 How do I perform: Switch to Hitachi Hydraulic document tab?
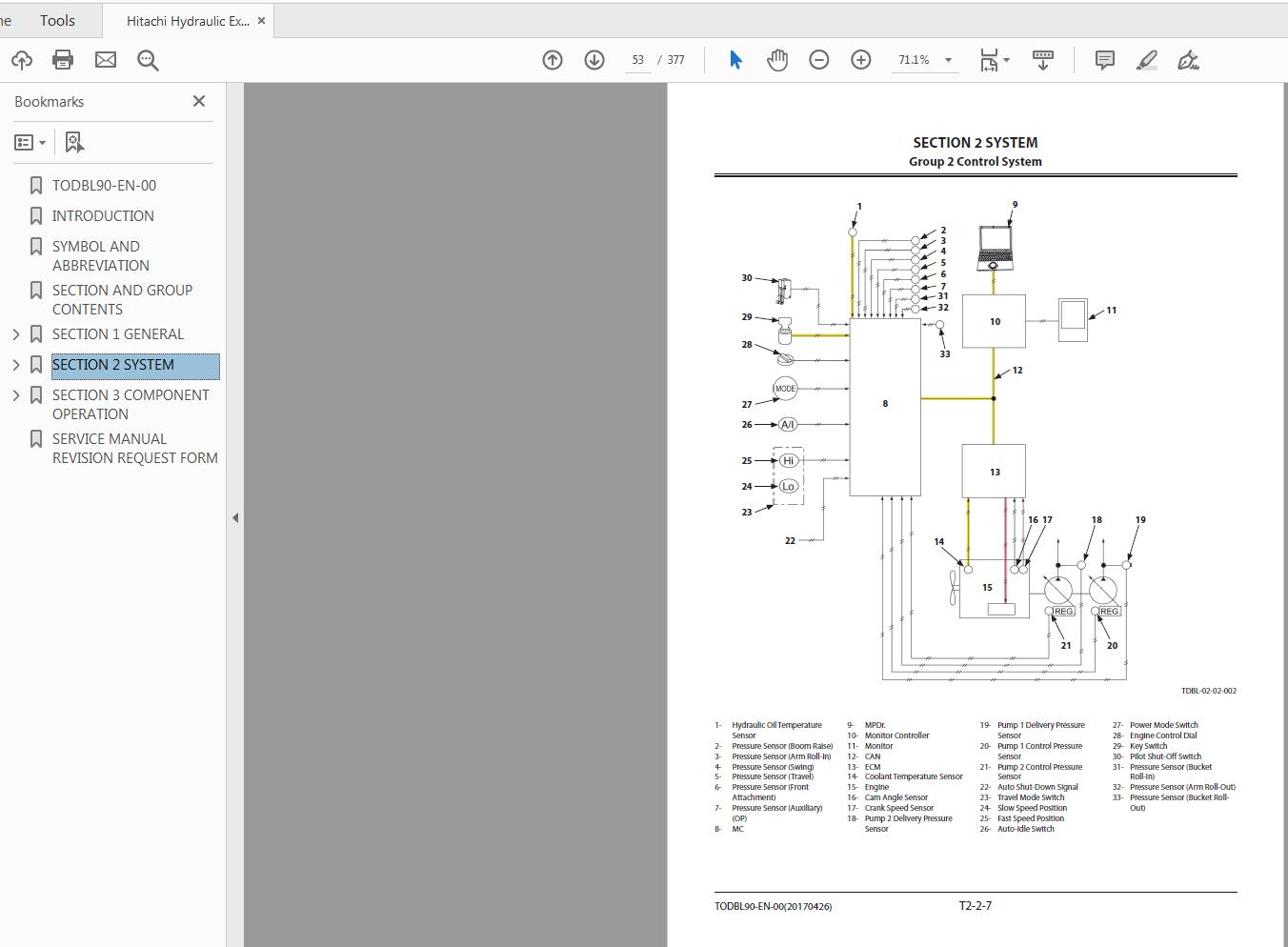(x=187, y=21)
